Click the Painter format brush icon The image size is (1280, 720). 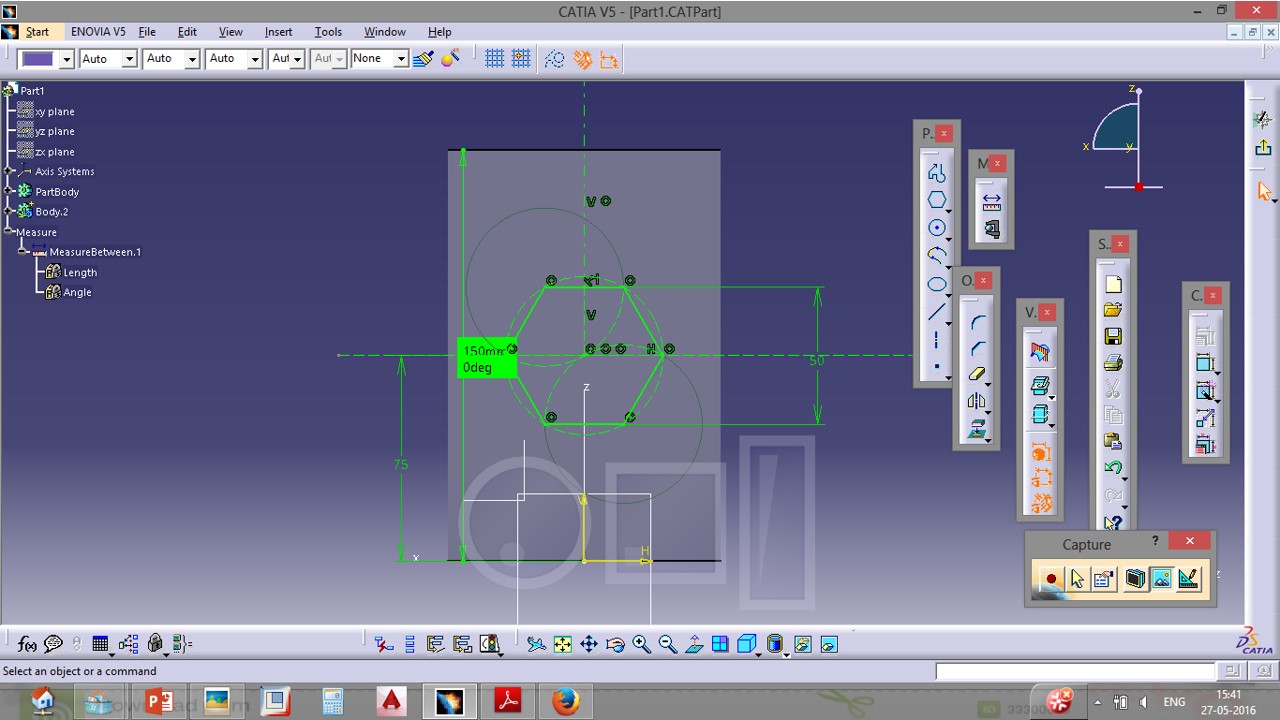423,59
